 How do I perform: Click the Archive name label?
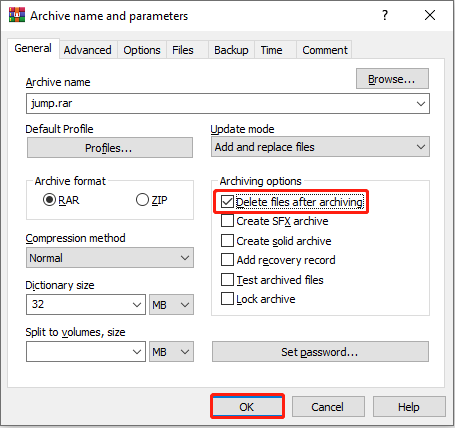58,82
